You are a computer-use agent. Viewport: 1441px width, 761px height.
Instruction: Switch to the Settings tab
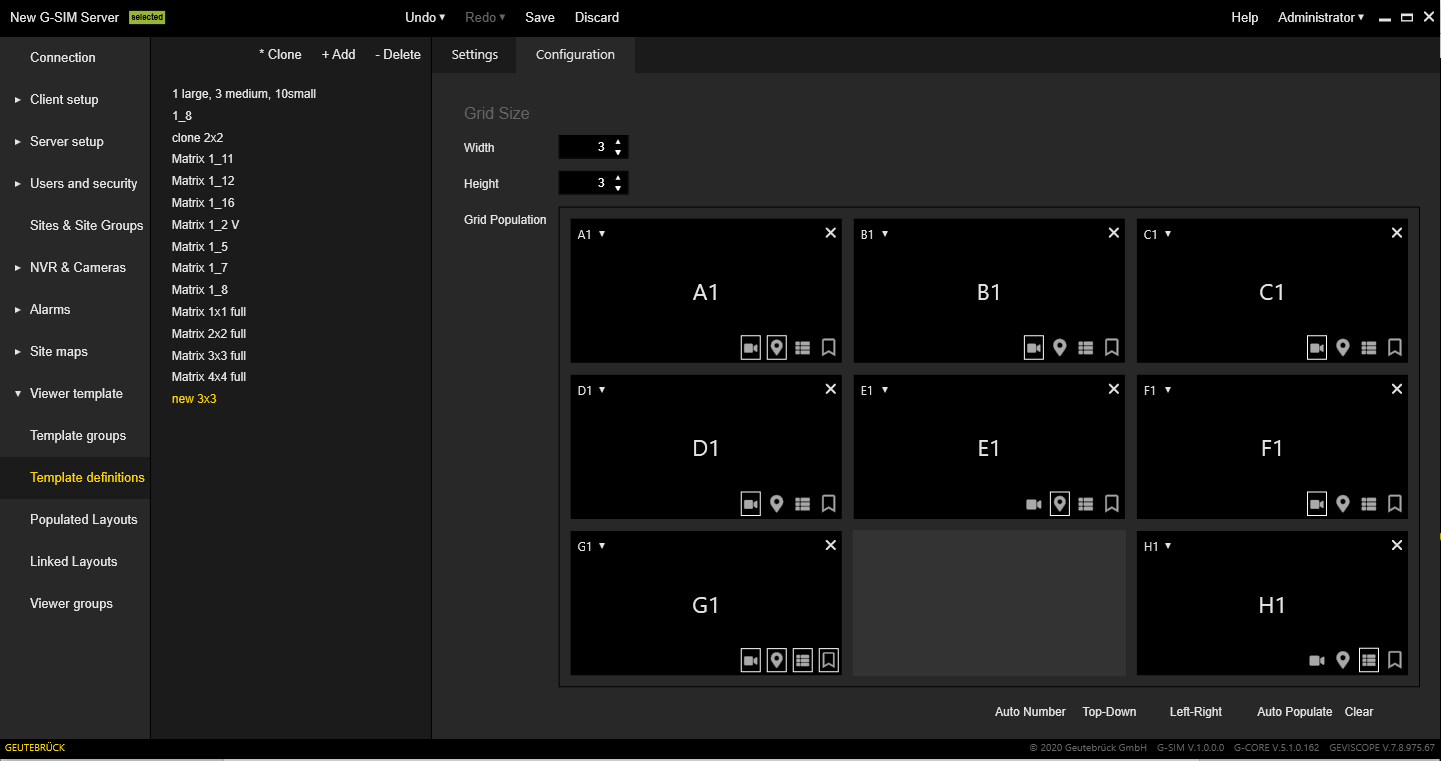click(x=474, y=55)
